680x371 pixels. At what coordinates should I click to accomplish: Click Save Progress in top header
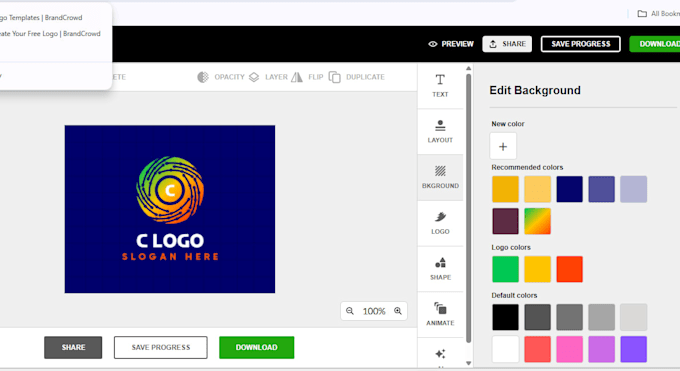(580, 44)
